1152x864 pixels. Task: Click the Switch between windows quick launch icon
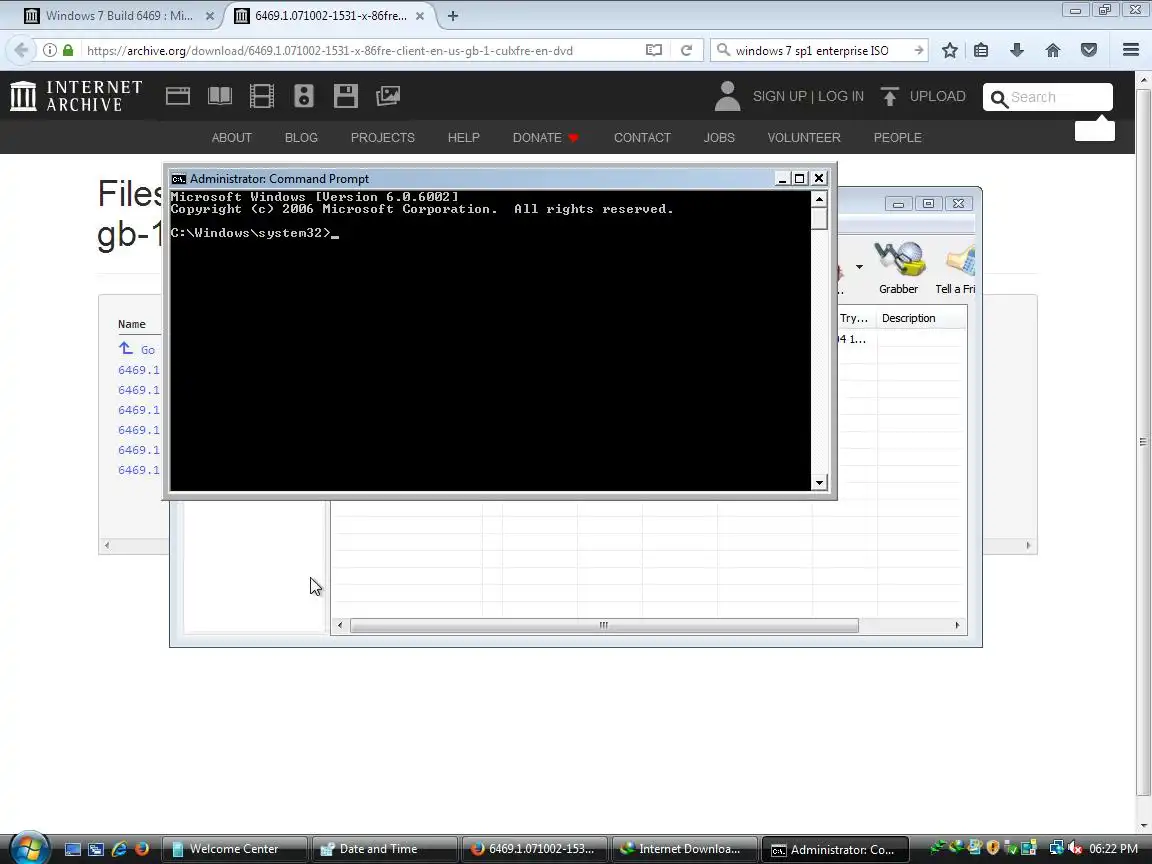[x=96, y=849]
